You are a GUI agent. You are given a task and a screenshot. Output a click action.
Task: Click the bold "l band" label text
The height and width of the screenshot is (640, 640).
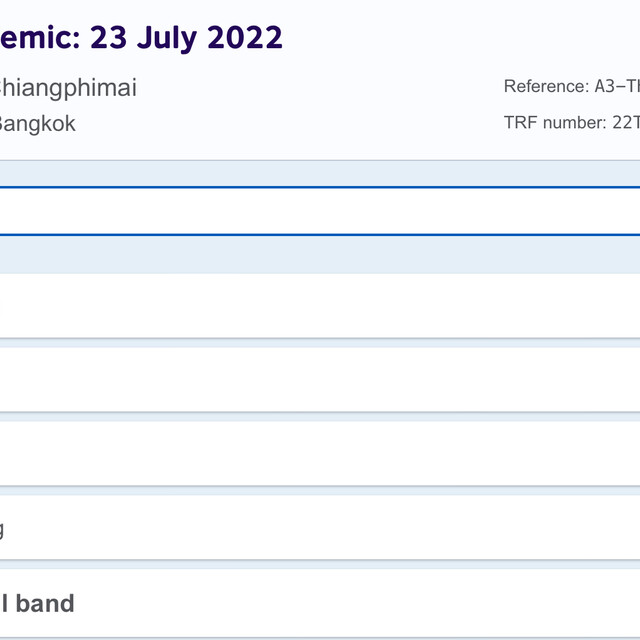[x=38, y=603]
